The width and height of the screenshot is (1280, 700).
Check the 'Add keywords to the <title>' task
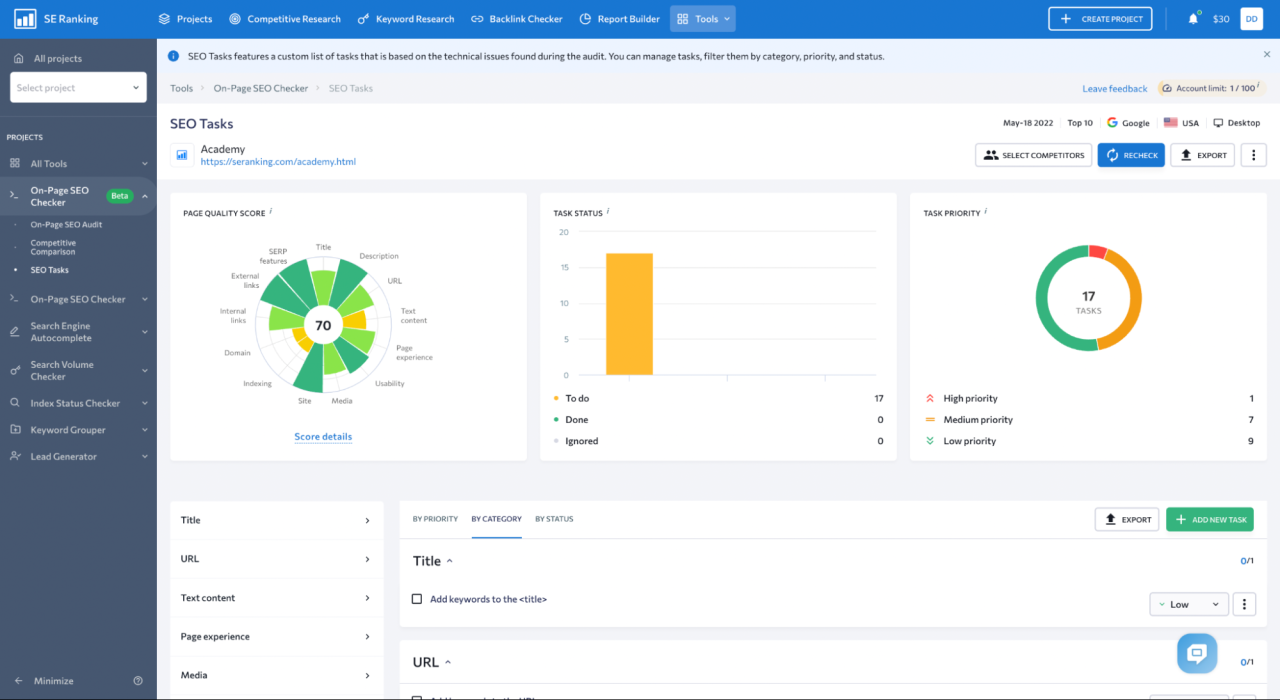(x=417, y=599)
